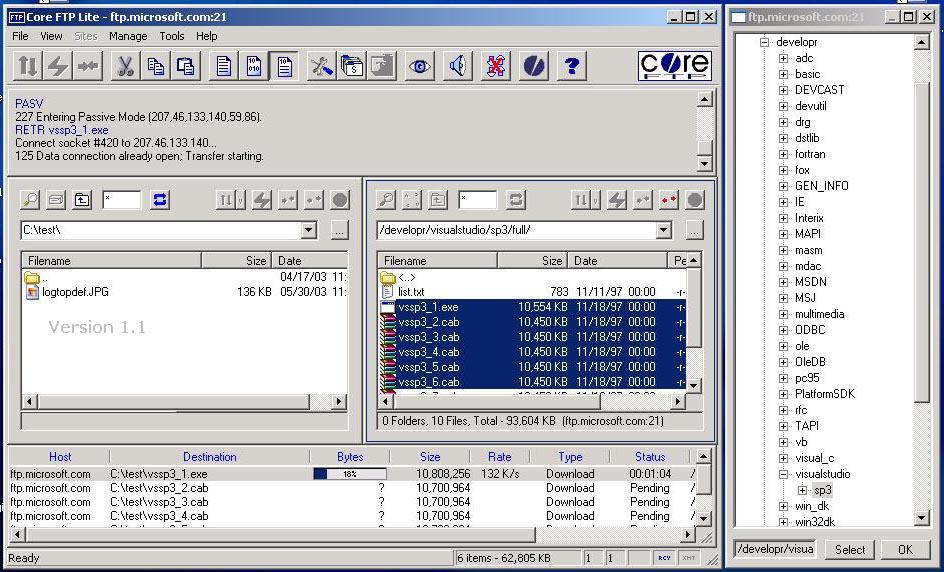Click the Cut scissors toolbar icon
The image size is (944, 572).
[x=125, y=66]
